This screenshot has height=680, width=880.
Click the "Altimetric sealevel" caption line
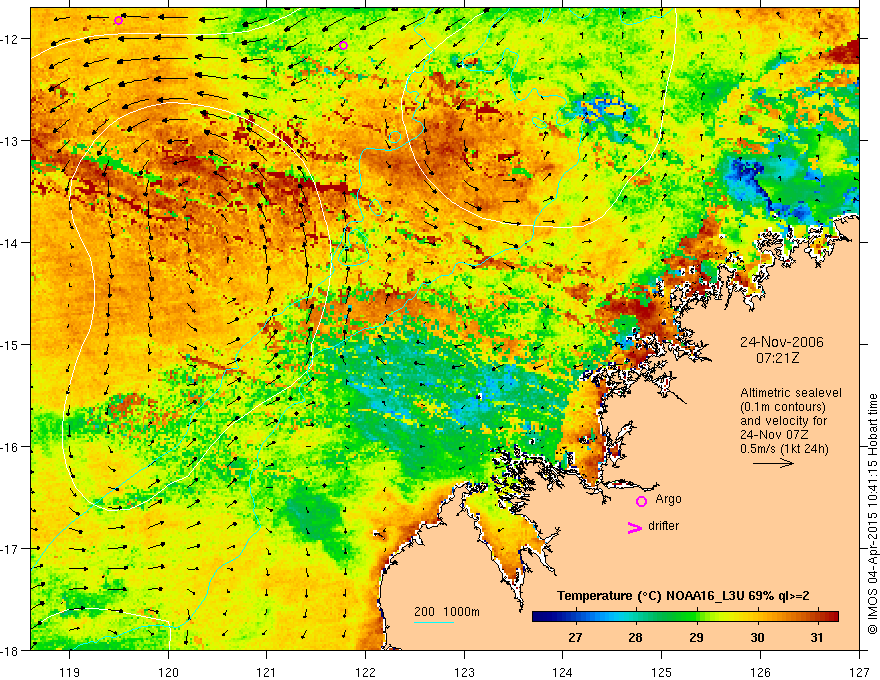[x=791, y=393]
